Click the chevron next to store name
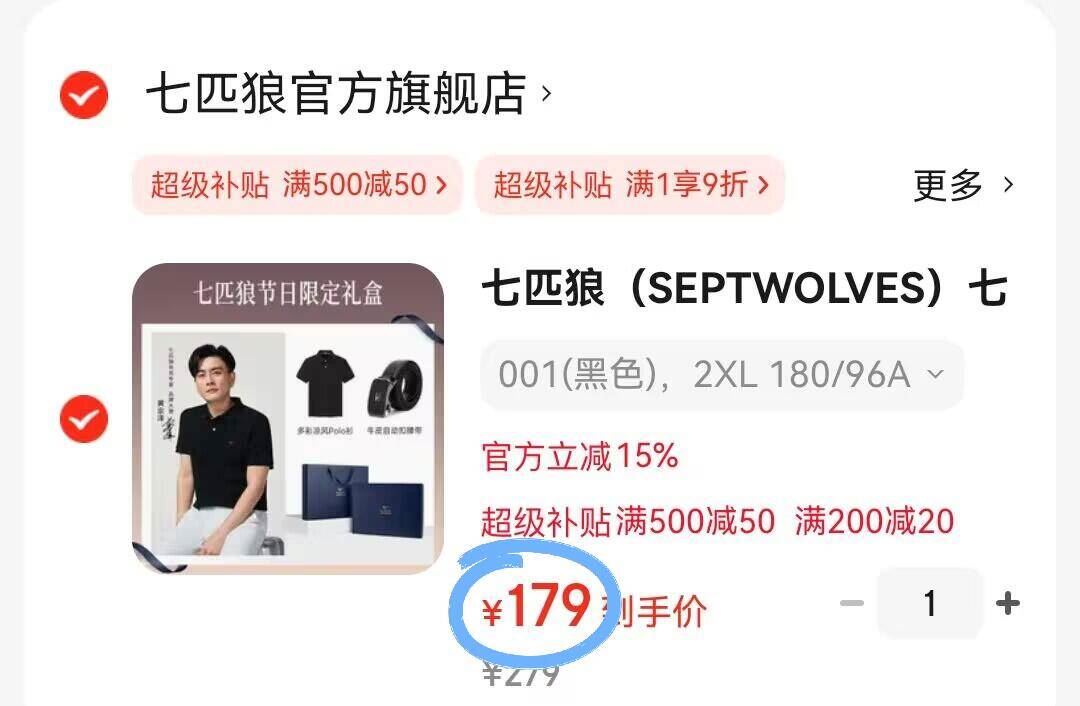The width and height of the screenshot is (1080, 706). [546, 93]
